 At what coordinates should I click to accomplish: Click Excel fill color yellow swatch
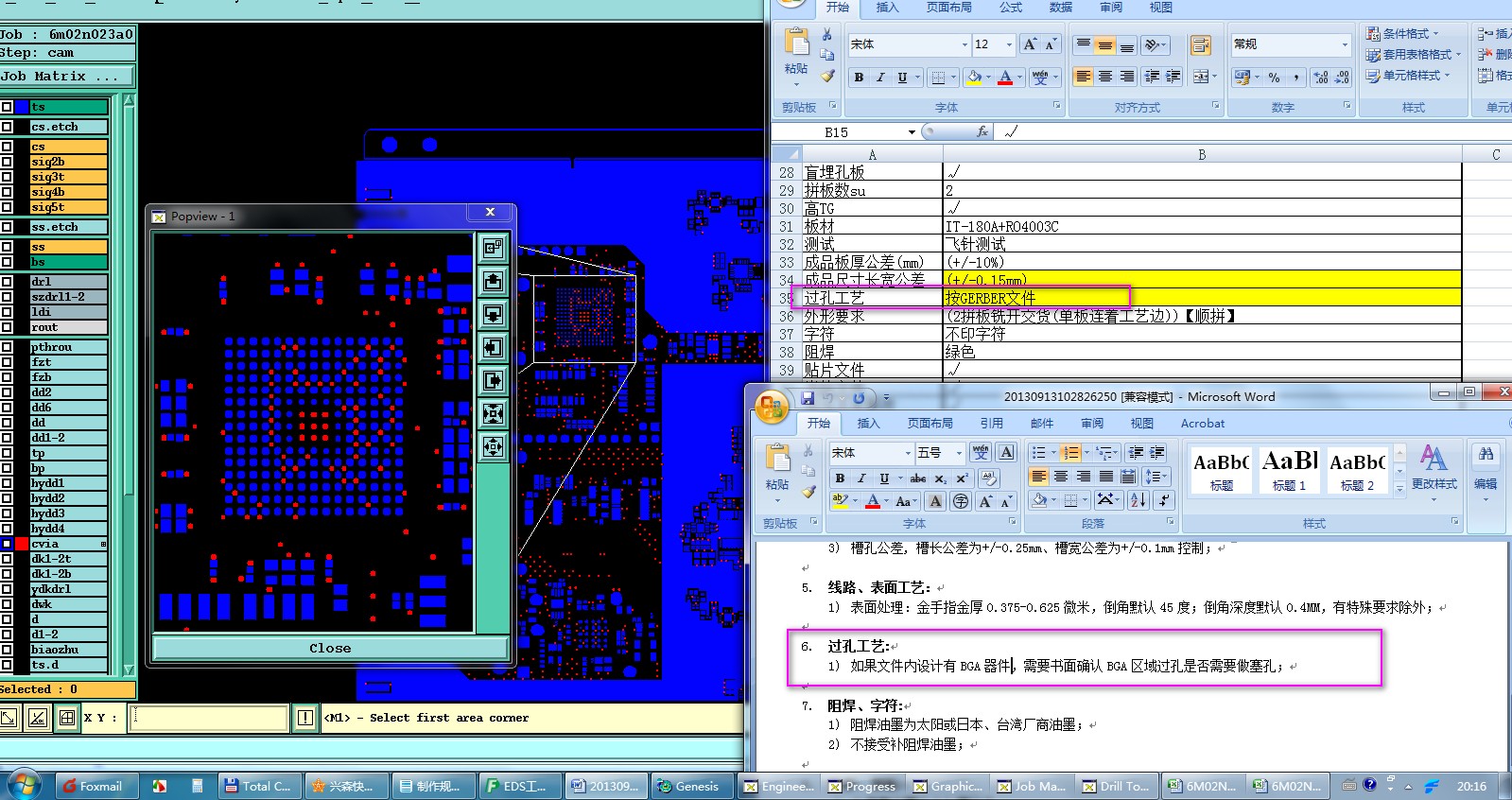(974, 78)
